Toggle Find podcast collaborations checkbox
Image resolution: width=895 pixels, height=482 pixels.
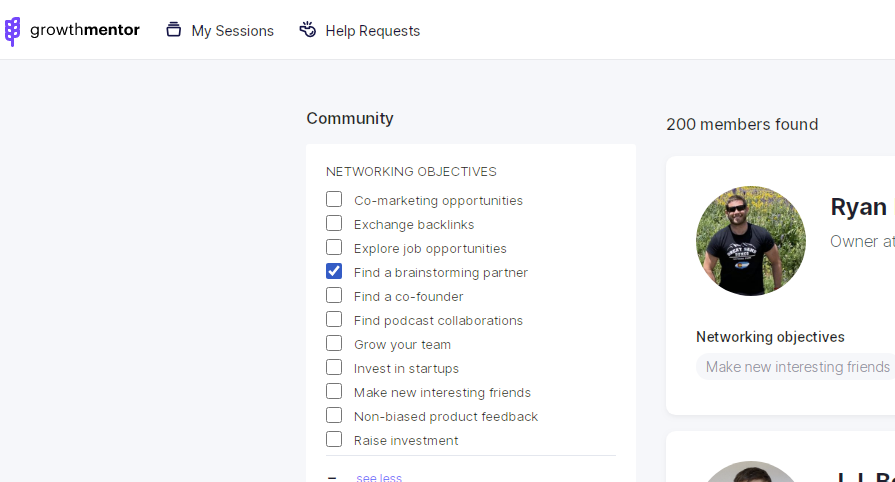[334, 319]
